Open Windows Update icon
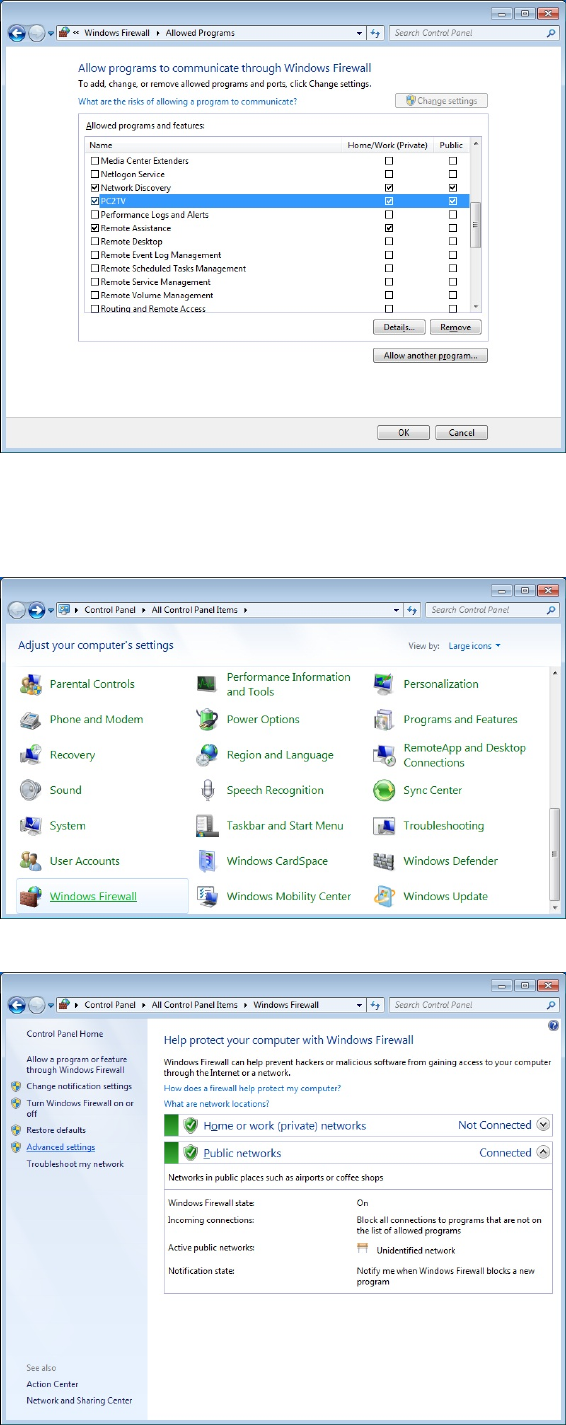The width and height of the screenshot is (566, 1425). pyautogui.click(x=384, y=896)
